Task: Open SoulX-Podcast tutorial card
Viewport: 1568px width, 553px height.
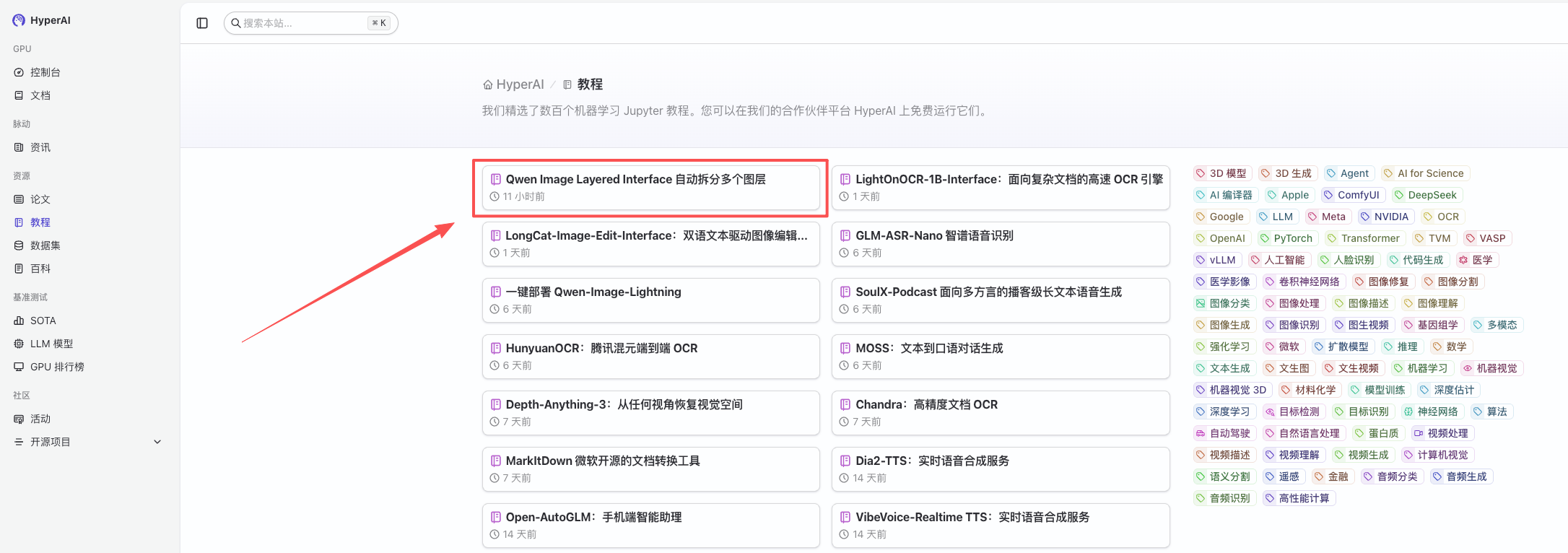Action: 1001,300
